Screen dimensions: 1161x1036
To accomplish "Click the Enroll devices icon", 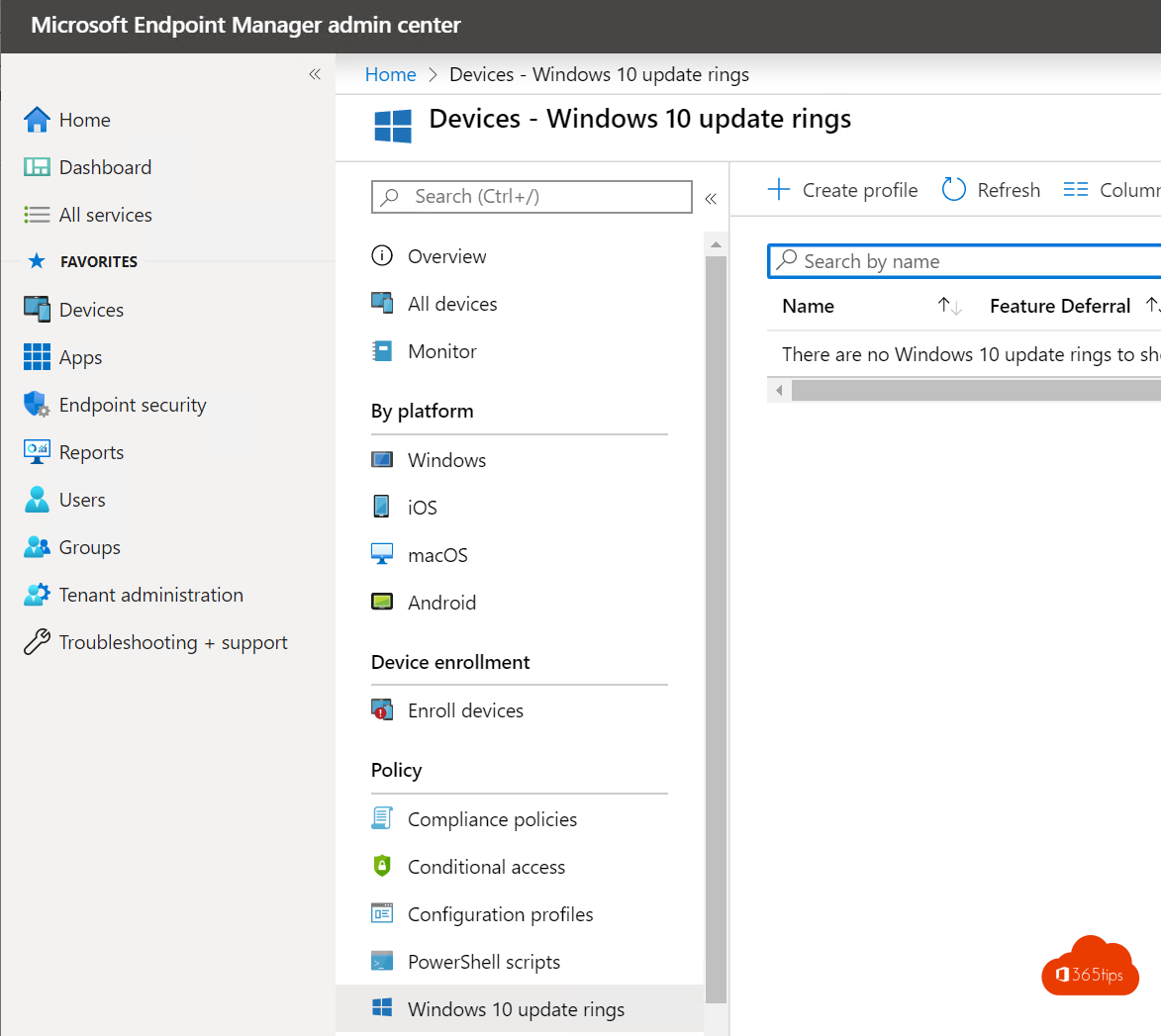I will point(382,709).
